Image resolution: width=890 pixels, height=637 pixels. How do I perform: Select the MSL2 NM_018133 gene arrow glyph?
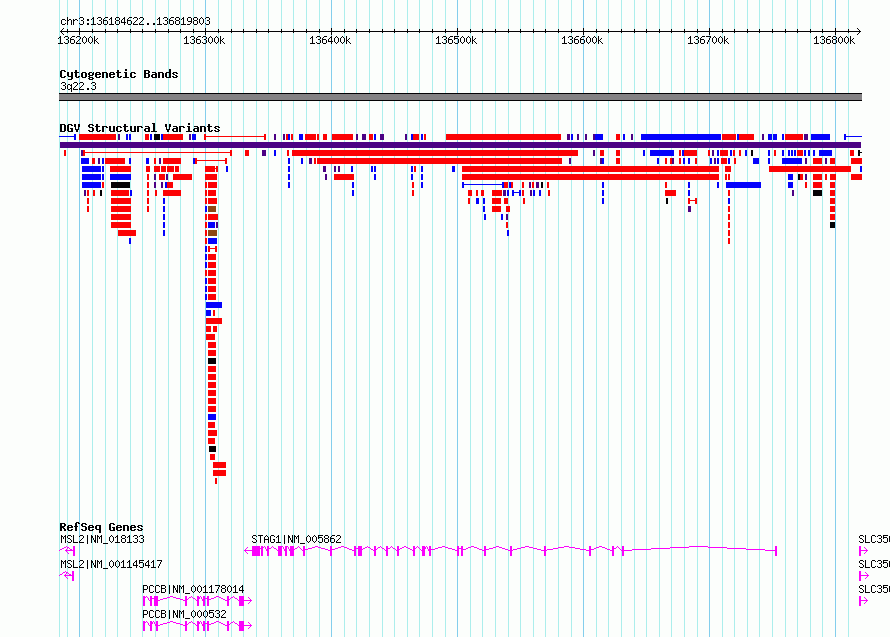point(67,551)
